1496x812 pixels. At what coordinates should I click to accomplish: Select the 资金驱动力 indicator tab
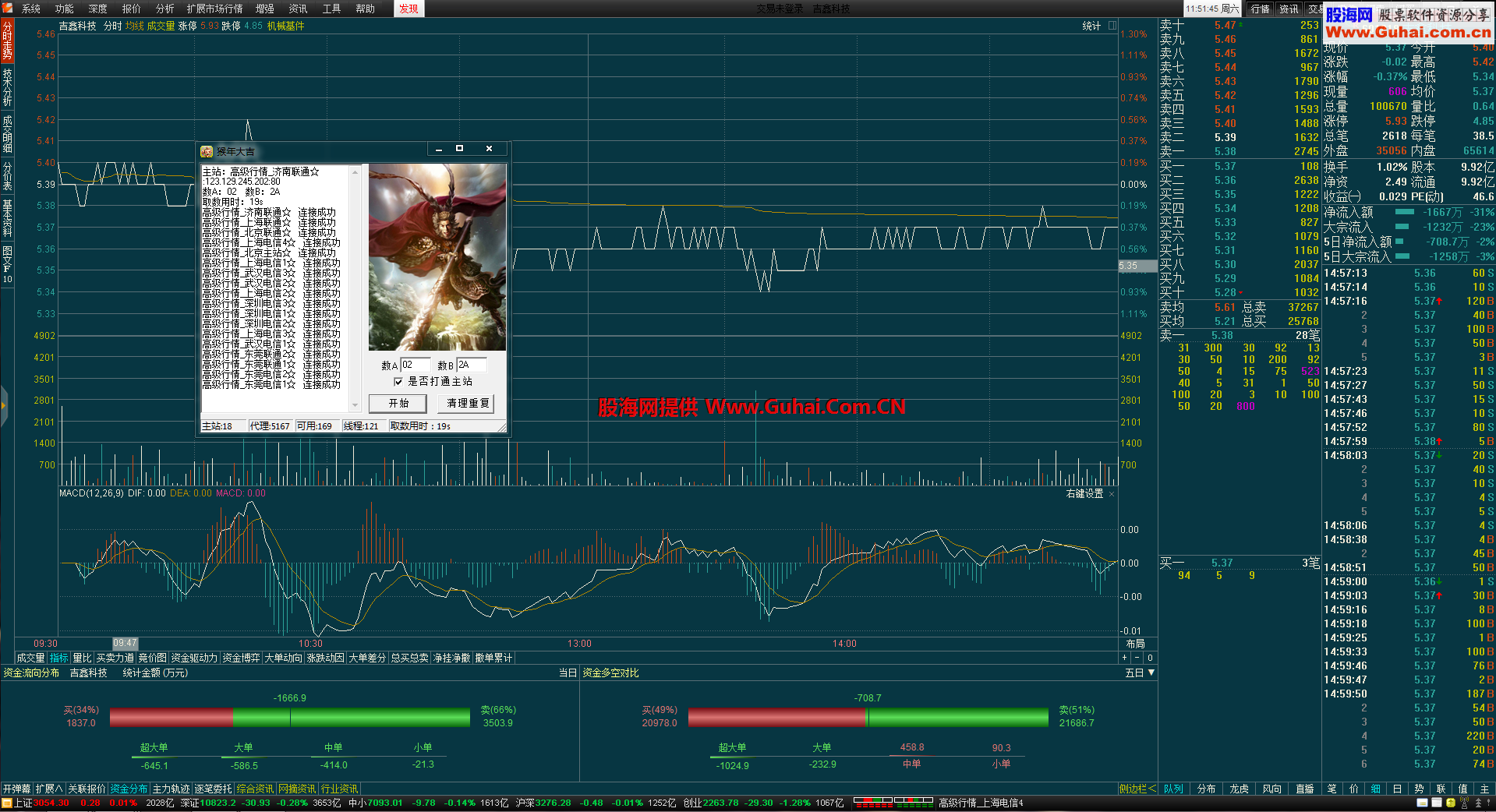click(x=194, y=658)
